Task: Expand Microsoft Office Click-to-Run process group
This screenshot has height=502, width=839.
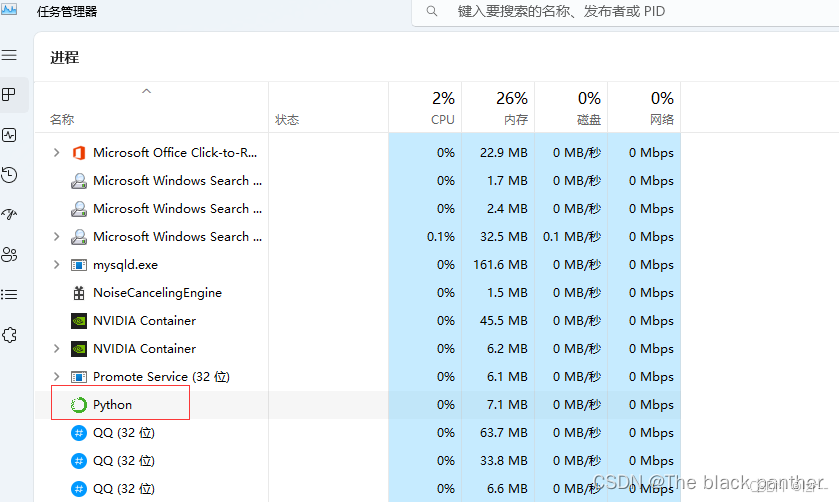Action: (56, 153)
